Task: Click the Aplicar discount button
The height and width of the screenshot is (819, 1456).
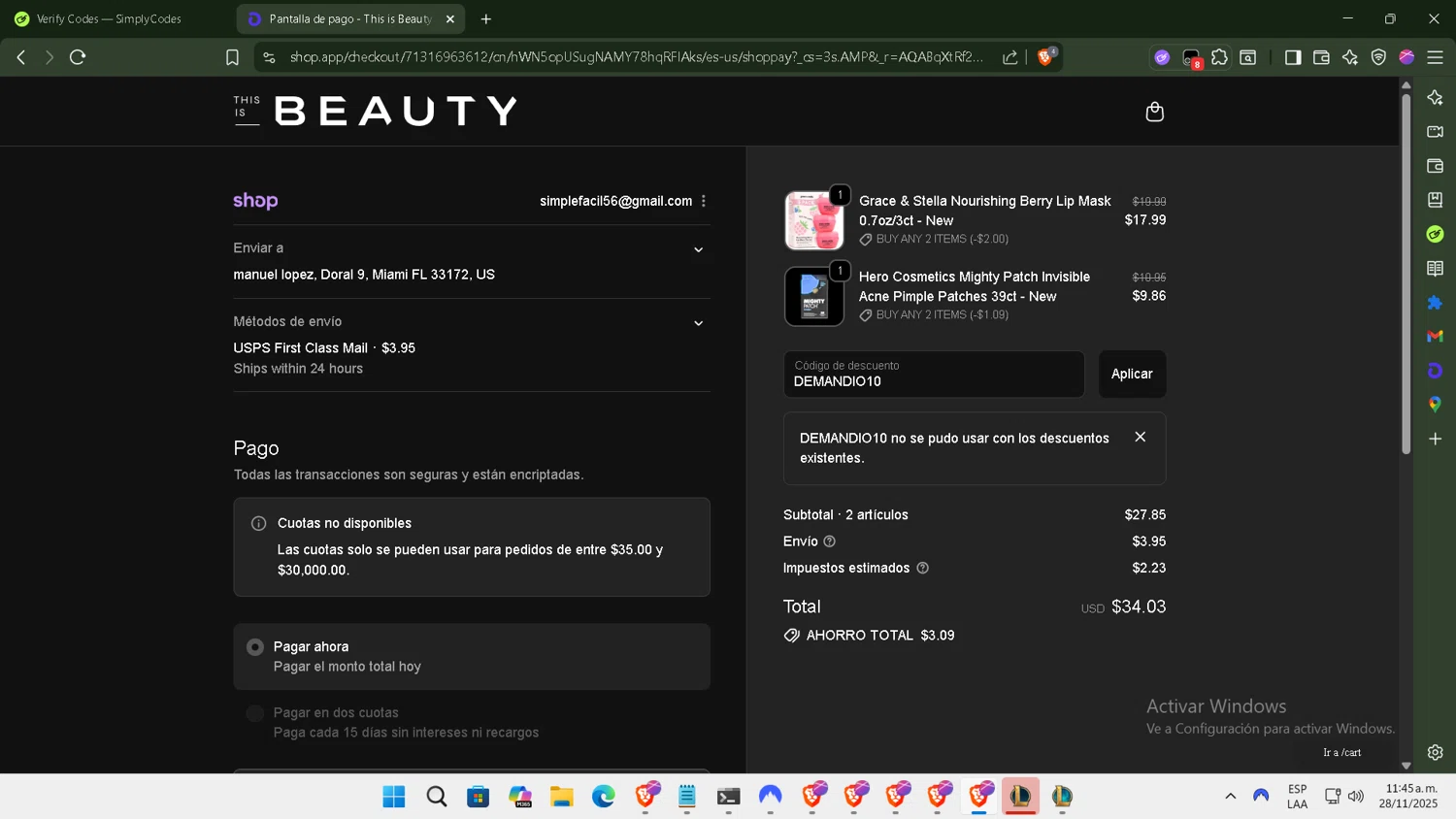Action: 1132,374
